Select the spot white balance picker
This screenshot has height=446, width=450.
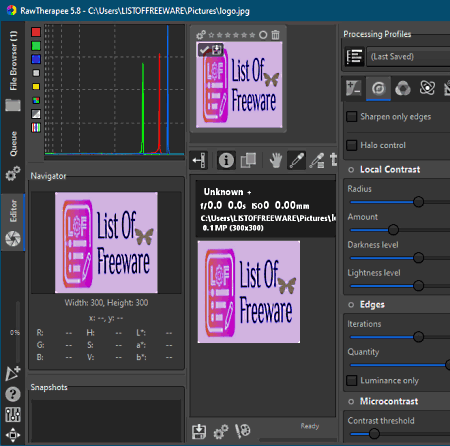click(x=296, y=161)
